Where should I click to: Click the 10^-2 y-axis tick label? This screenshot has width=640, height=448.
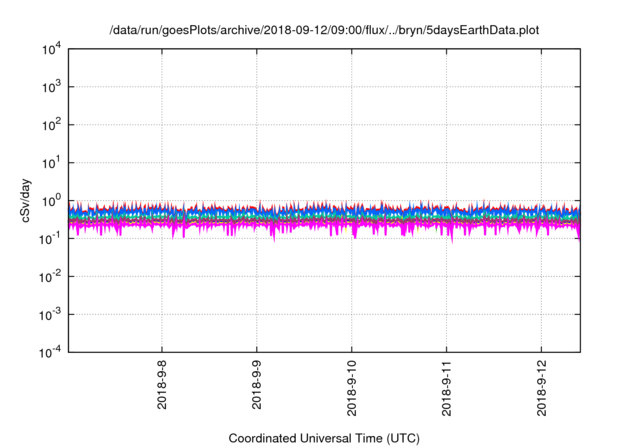[x=51, y=276]
